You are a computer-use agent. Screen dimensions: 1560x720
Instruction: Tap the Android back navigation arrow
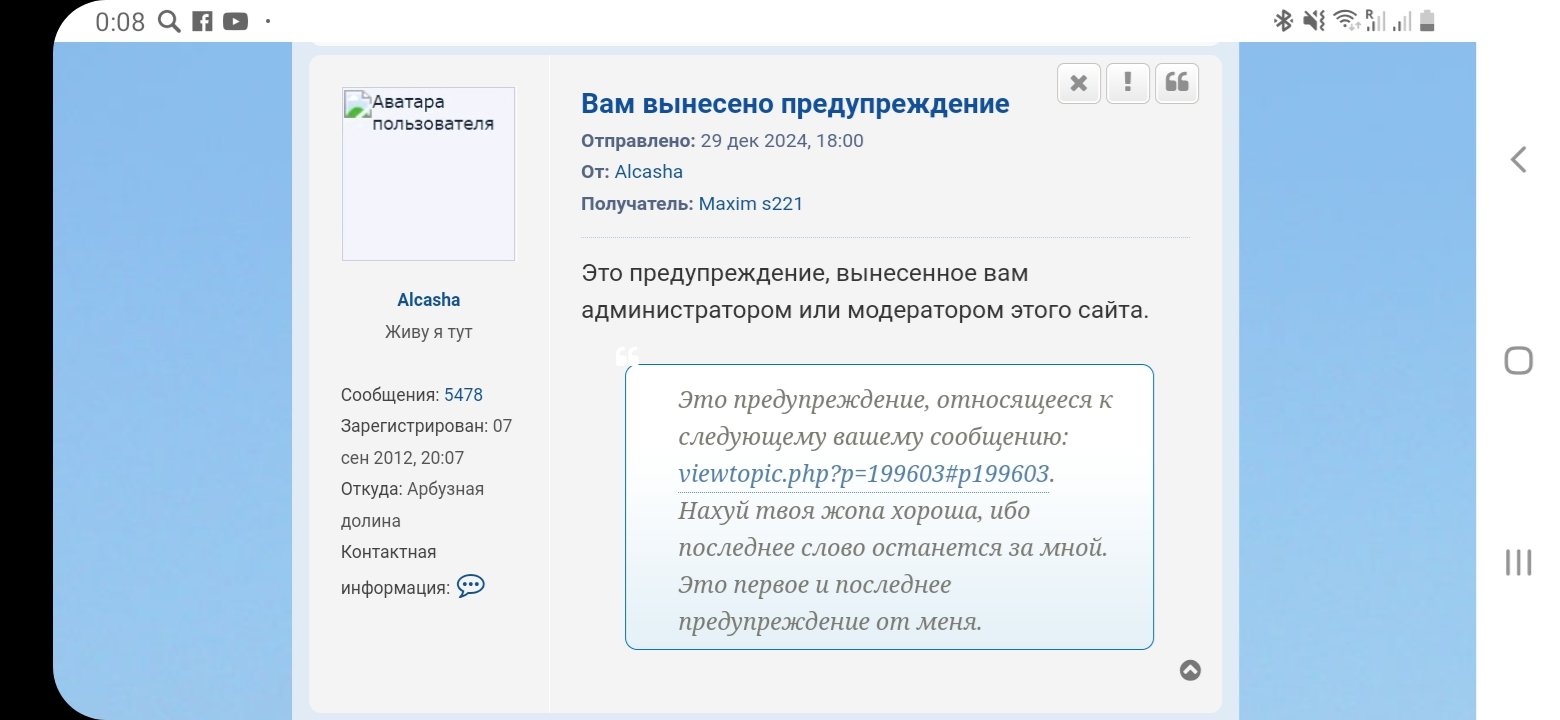pos(1518,160)
